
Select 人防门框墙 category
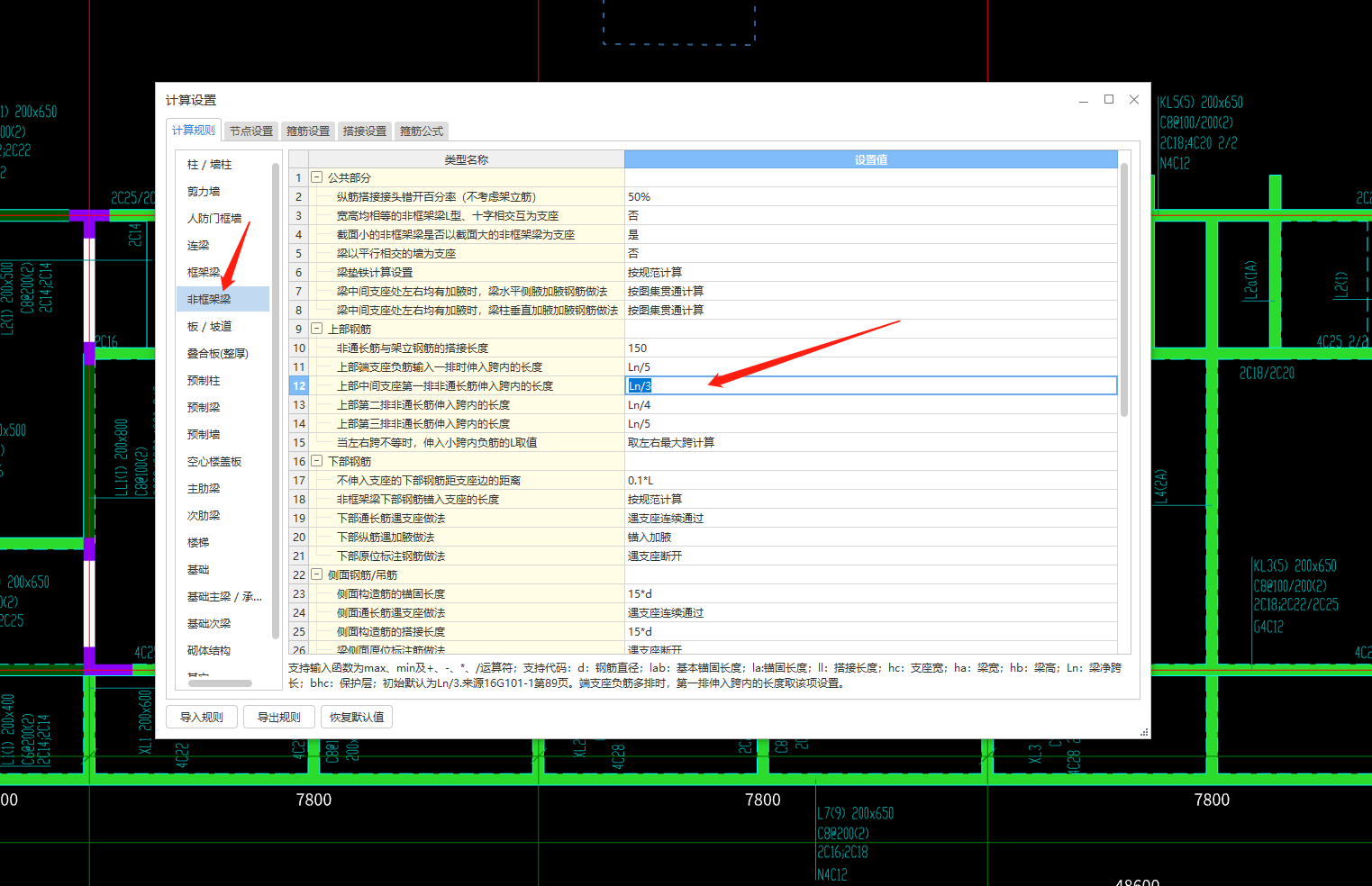pyautogui.click(x=223, y=219)
